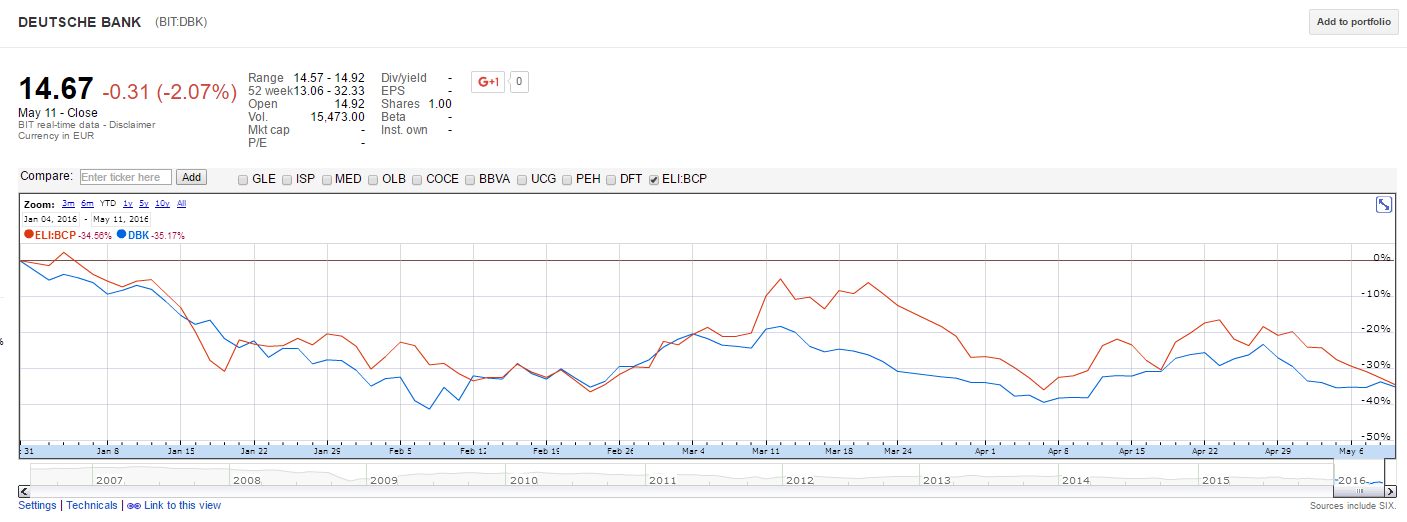Screen dimensions: 1407x522
Task: Click 2014 in the overview timeline
Action: [x=1076, y=481]
